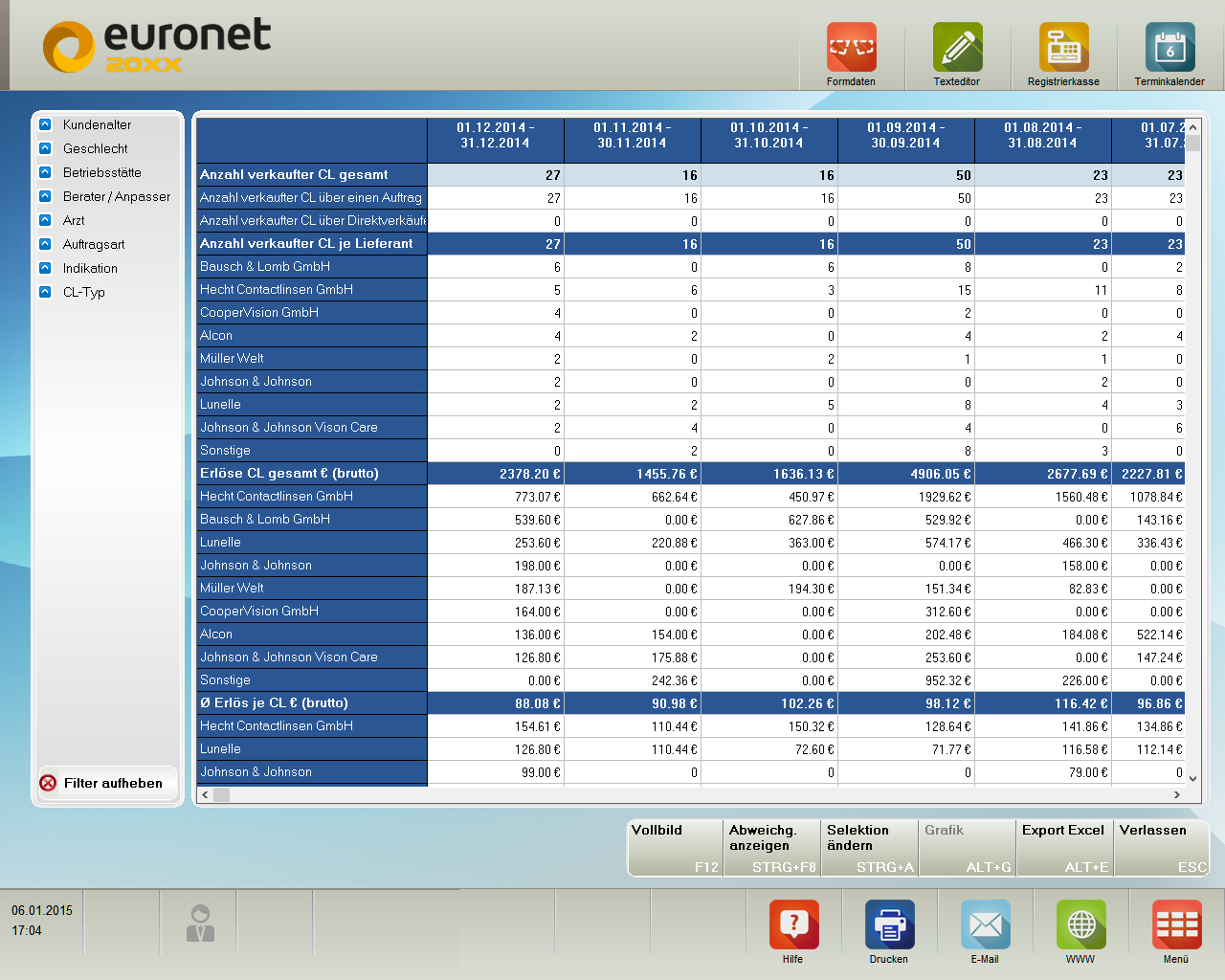The height and width of the screenshot is (980, 1225).
Task: Click the horizontal scrollbar thumb
Action: pyautogui.click(x=221, y=795)
